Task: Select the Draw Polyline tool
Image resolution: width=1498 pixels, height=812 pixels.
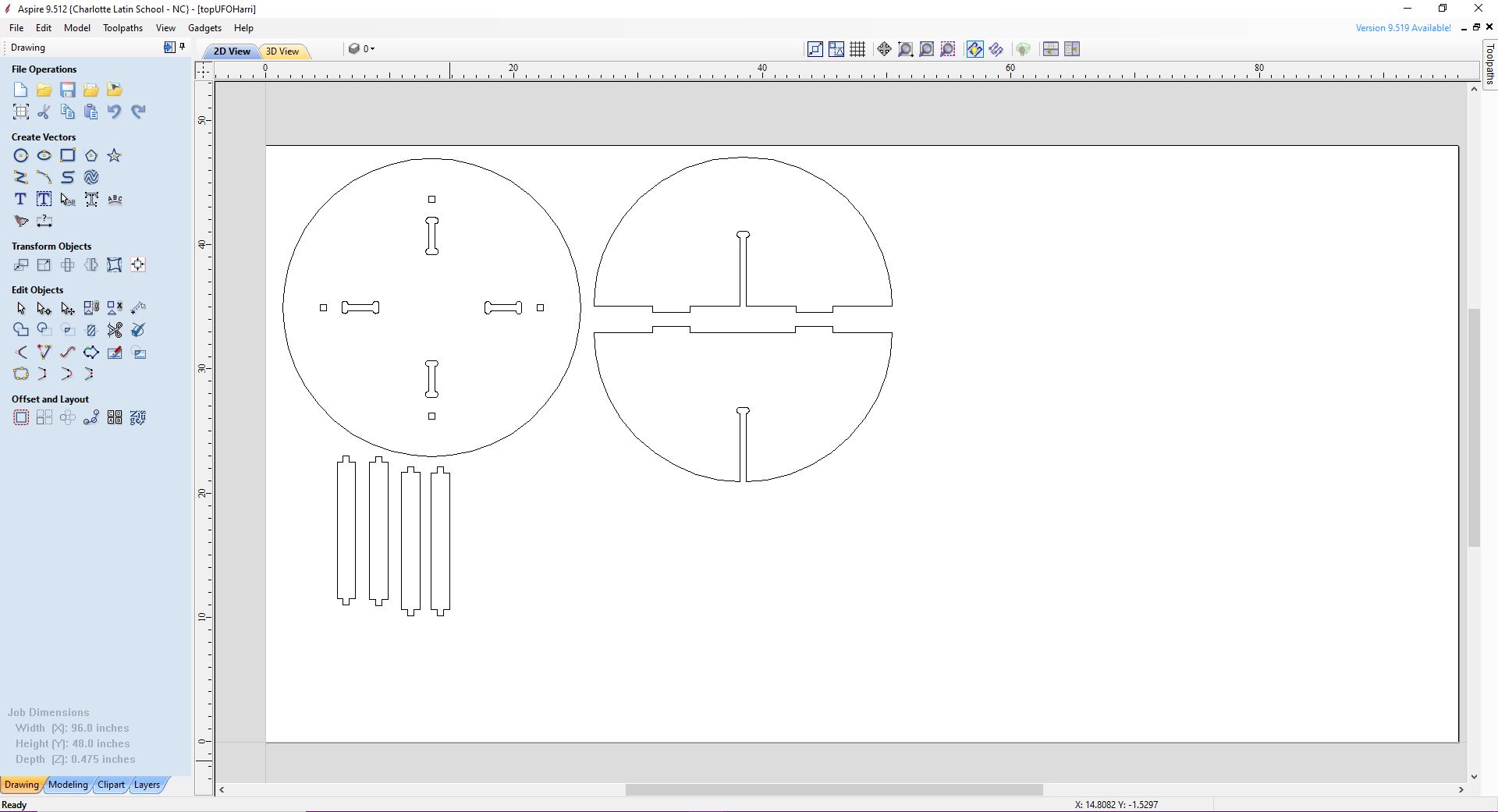Action: tap(21, 177)
